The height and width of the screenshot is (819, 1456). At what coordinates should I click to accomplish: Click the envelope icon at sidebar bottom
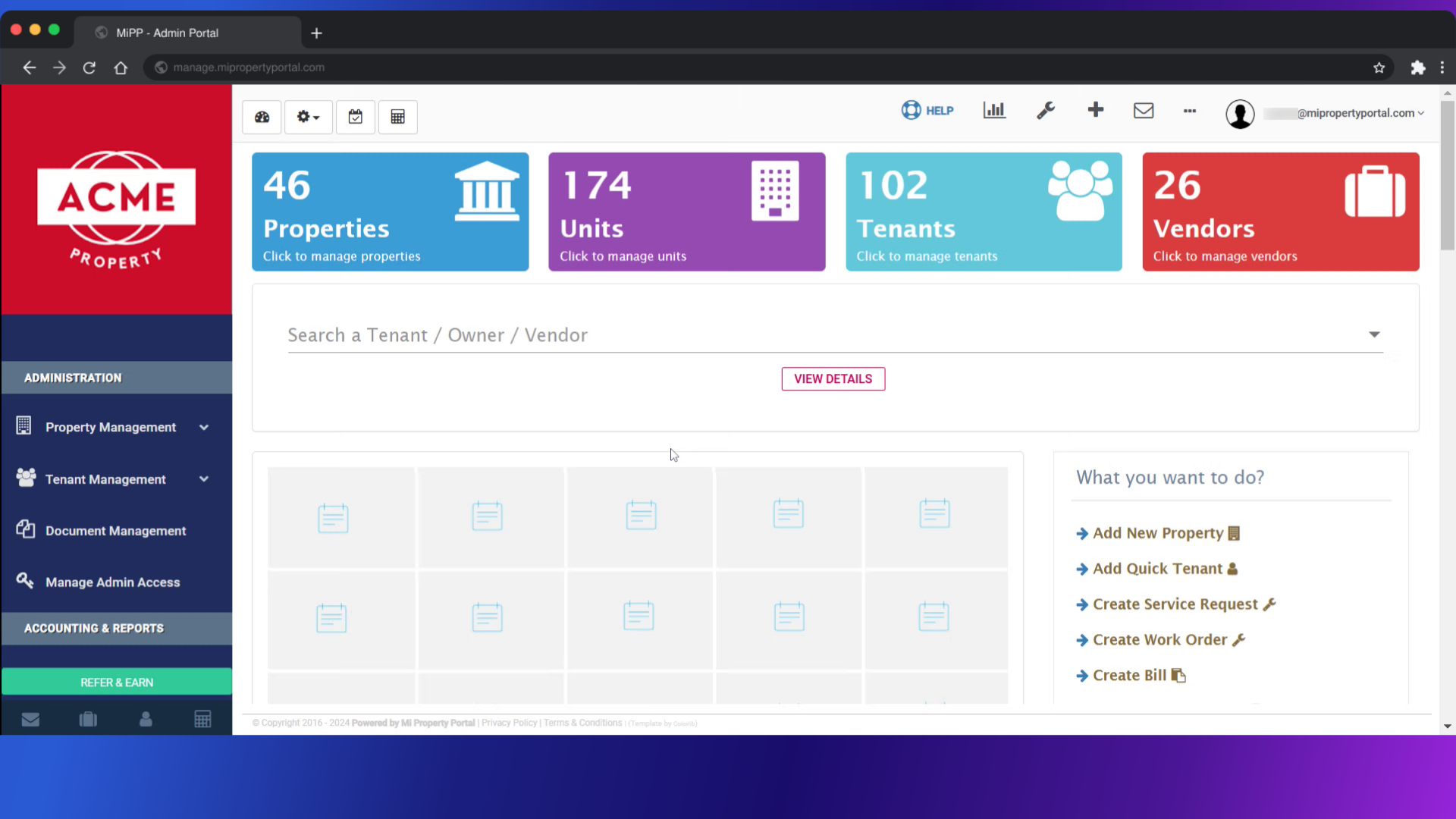click(x=30, y=719)
